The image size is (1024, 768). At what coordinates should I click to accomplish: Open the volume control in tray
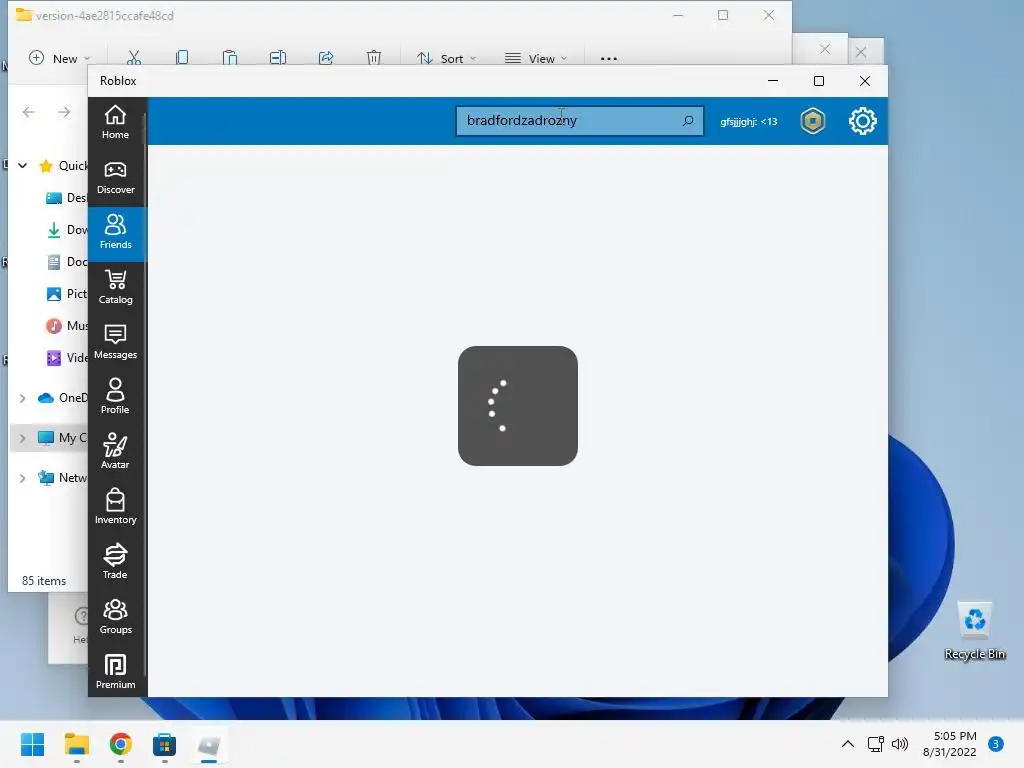coord(900,744)
